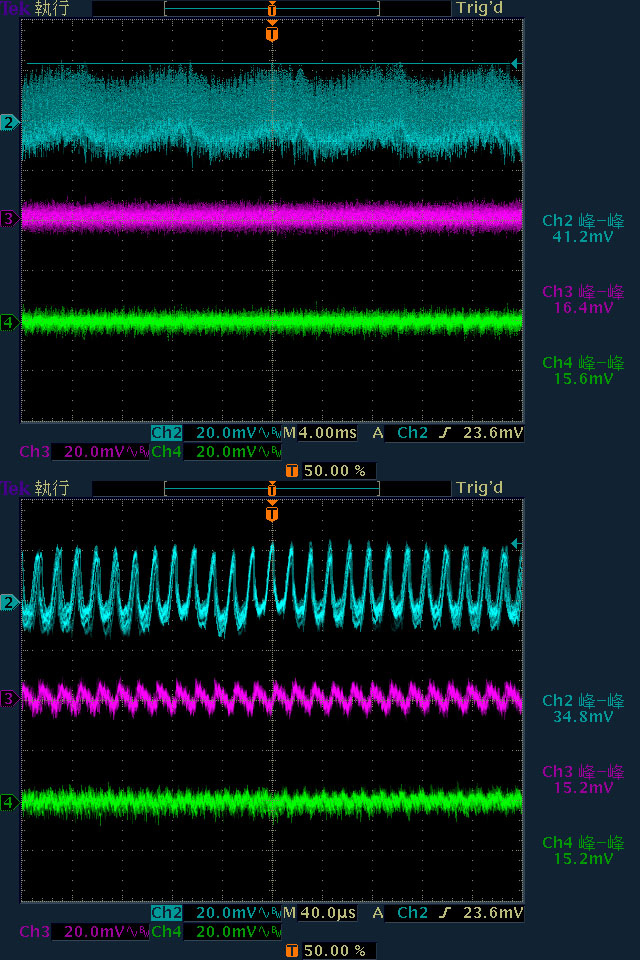This screenshot has width=640, height=960.
Task: Select the Ch2 peak-to-peak 41.2mV readout
Action: [x=583, y=229]
